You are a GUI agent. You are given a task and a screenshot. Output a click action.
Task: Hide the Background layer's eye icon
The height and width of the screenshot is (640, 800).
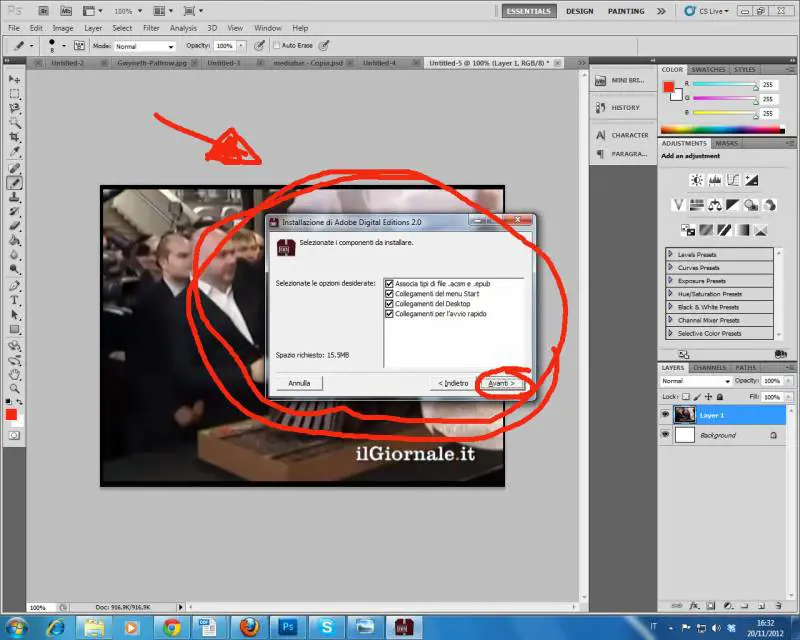pyautogui.click(x=665, y=435)
